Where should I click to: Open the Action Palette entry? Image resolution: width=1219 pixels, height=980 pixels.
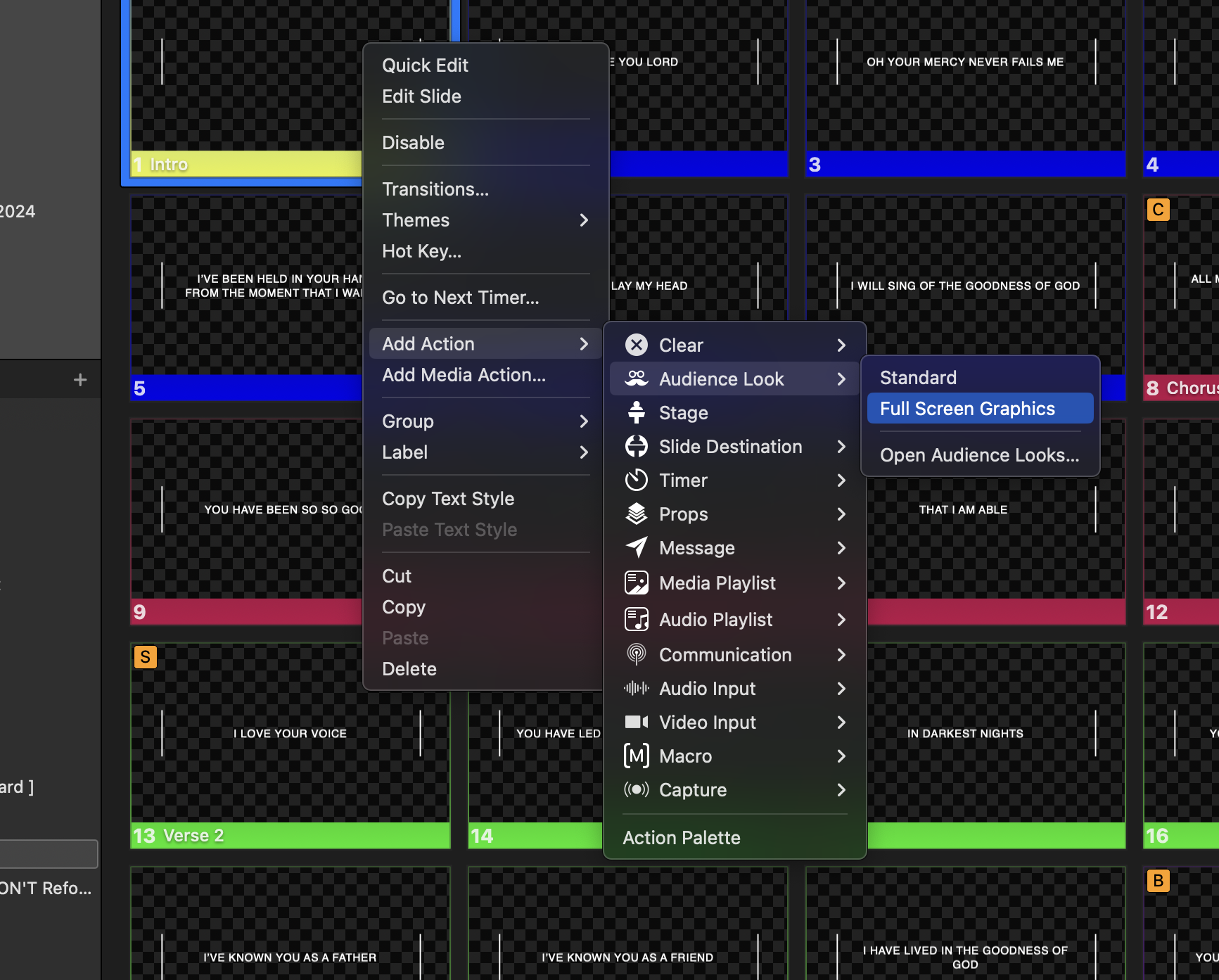coord(734,838)
